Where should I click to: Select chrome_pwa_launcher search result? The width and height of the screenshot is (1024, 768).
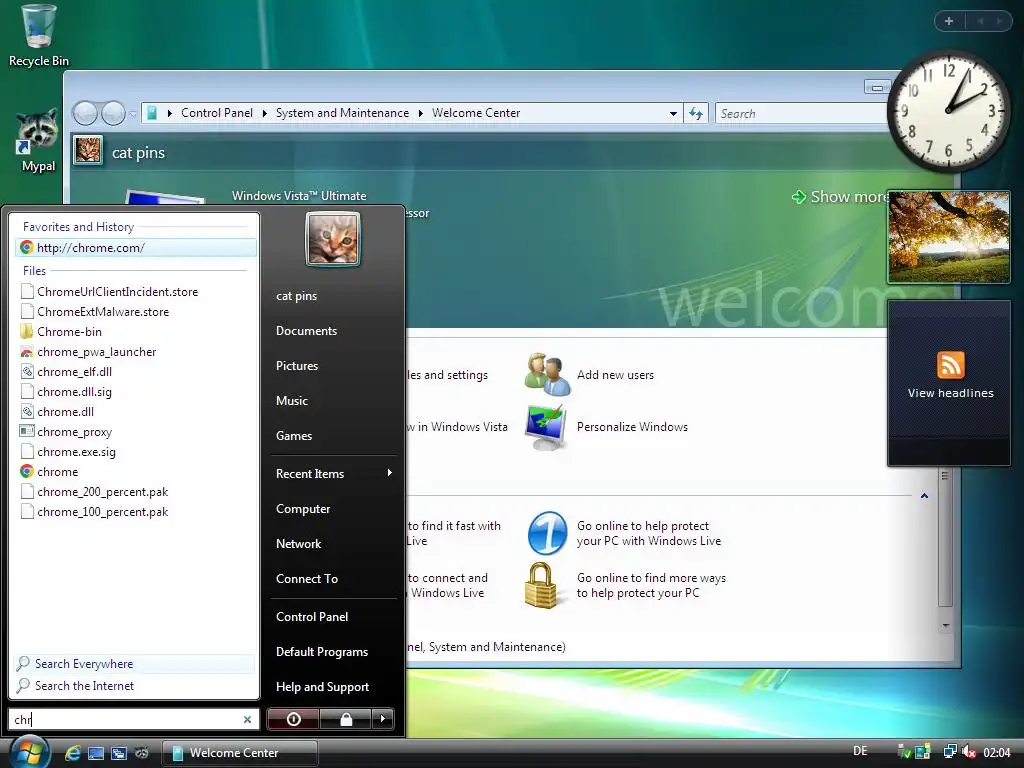pyautogui.click(x=96, y=352)
